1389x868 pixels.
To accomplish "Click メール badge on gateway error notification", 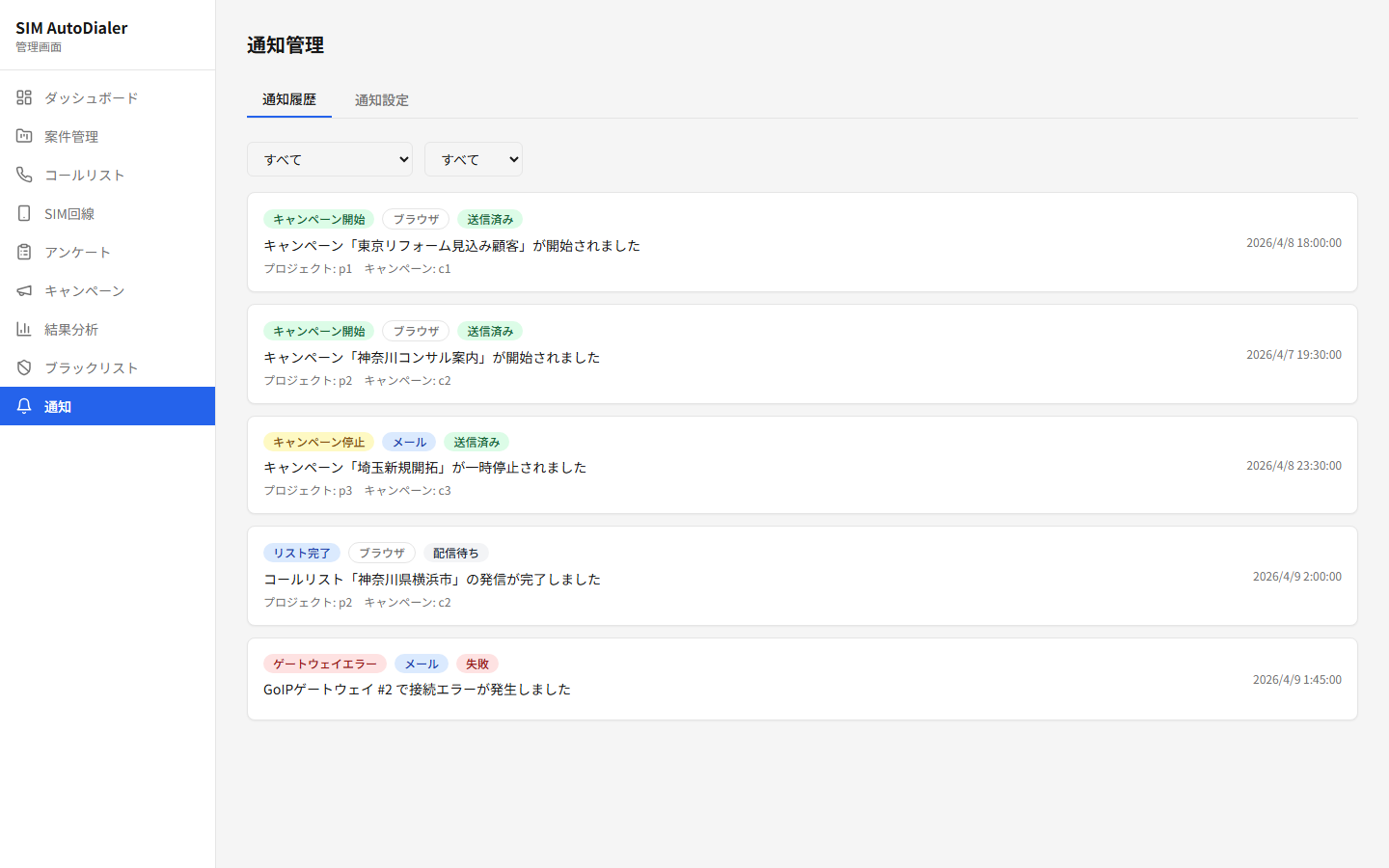I will [422, 664].
